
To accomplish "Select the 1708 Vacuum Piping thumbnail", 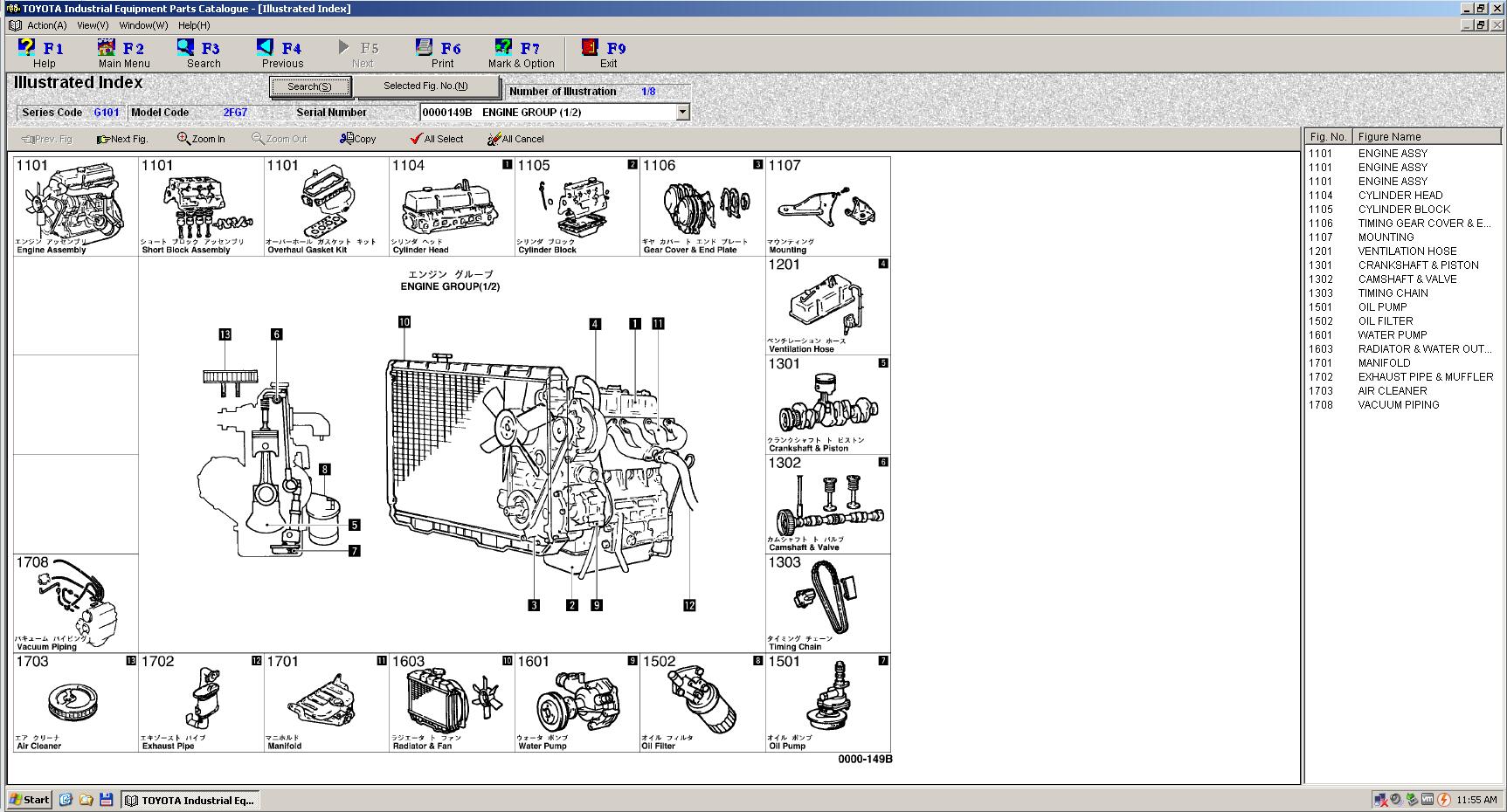I will 76,603.
